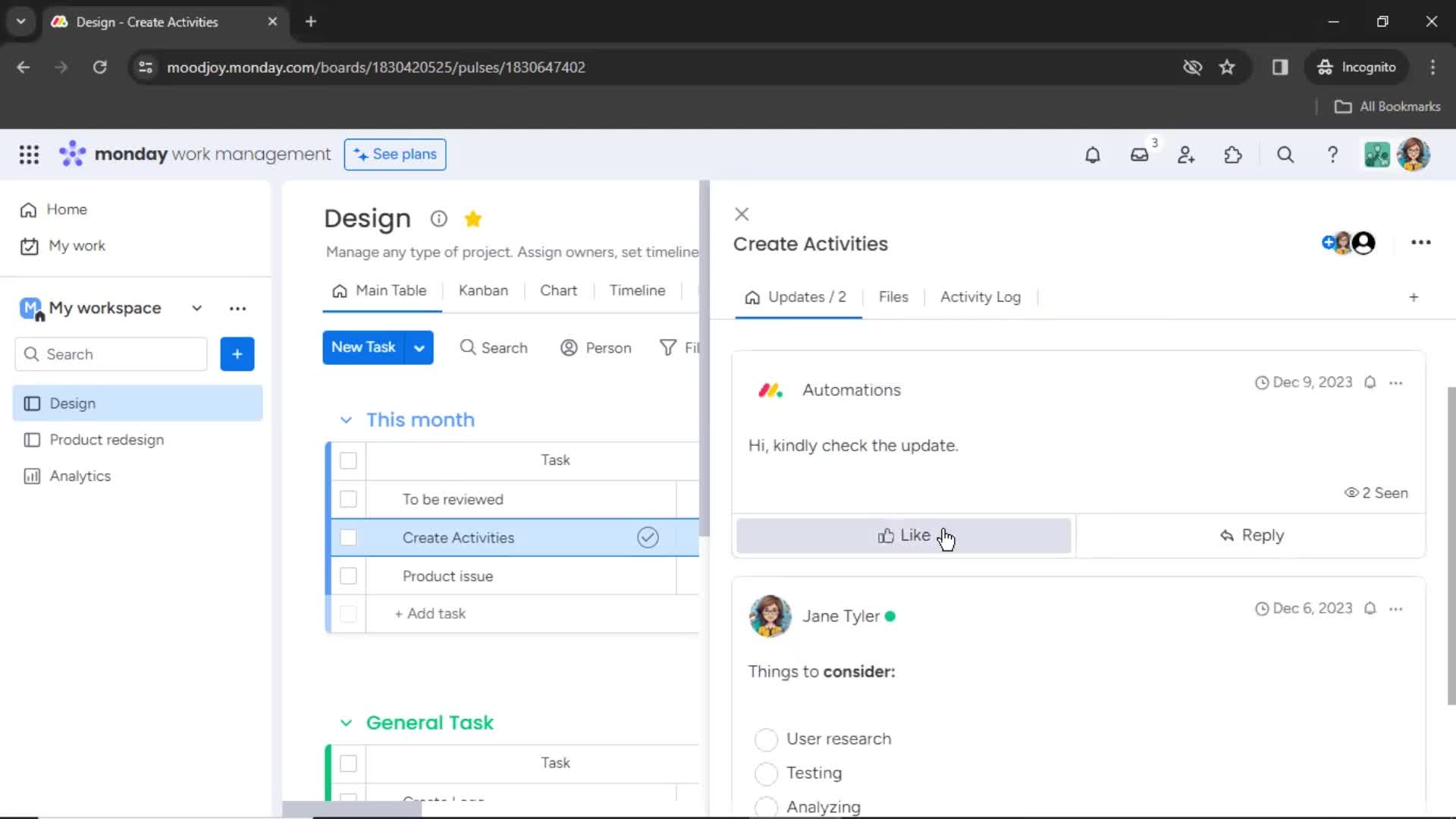Click the Home icon in left sidebar

click(28, 209)
